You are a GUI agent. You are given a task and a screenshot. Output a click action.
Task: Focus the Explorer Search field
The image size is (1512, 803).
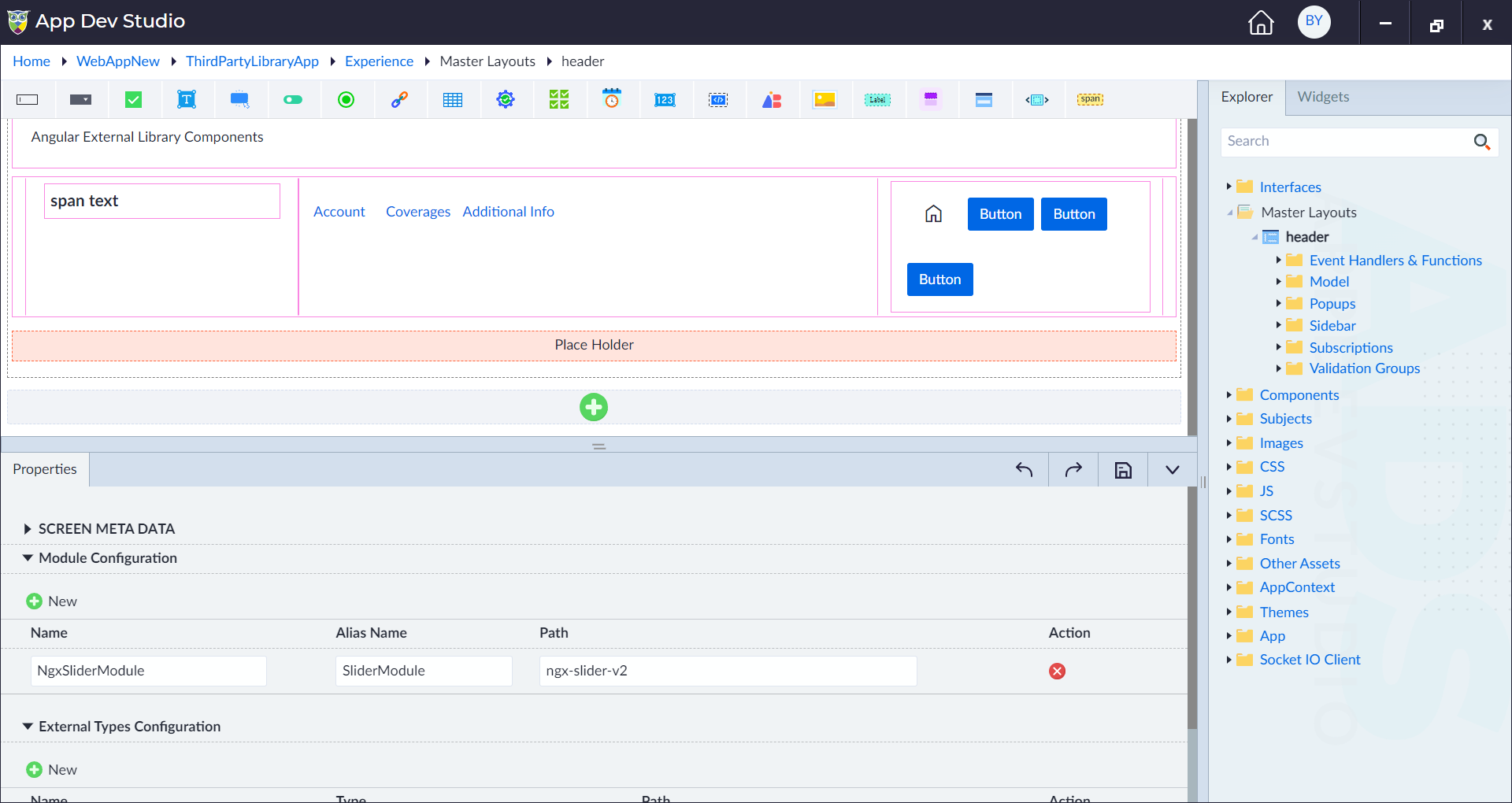pyautogui.click(x=1347, y=142)
